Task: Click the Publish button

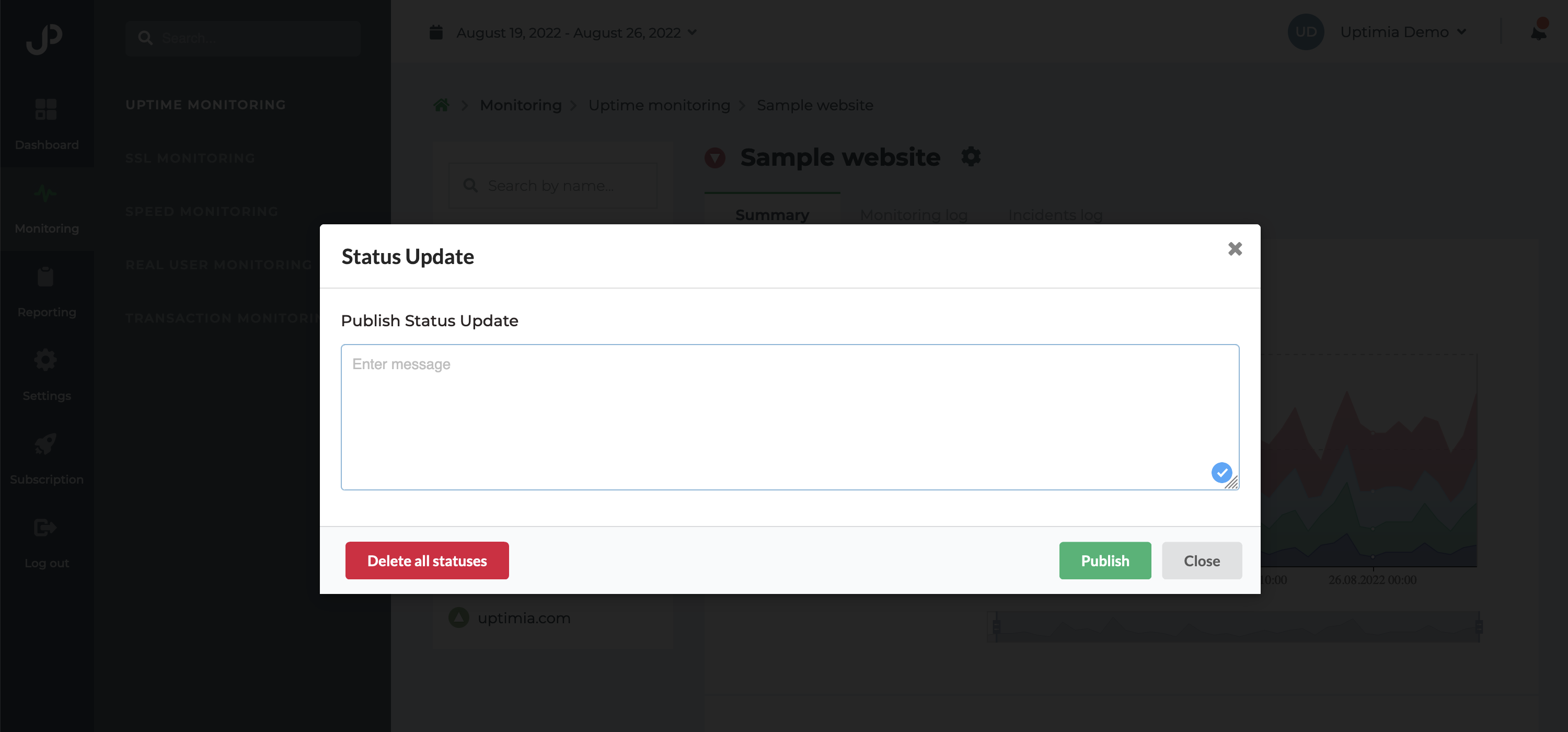Action: [1105, 561]
